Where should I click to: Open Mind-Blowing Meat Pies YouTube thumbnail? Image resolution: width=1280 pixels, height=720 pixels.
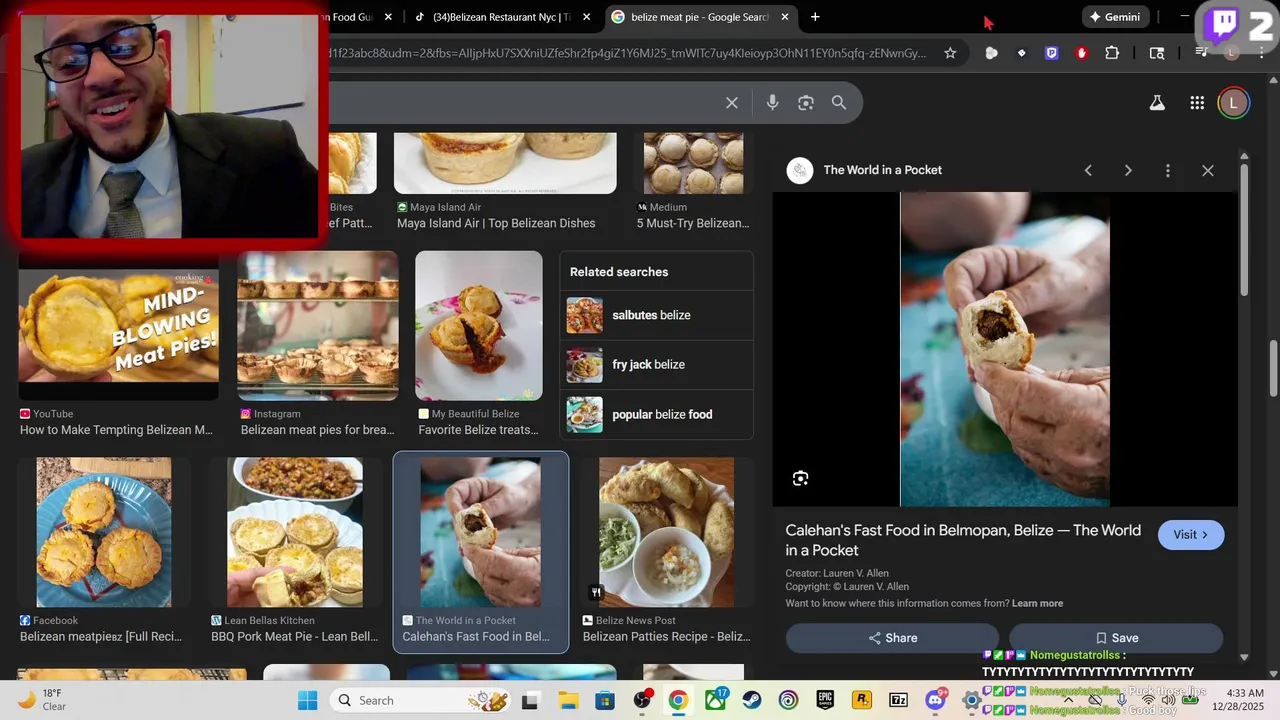pyautogui.click(x=118, y=327)
